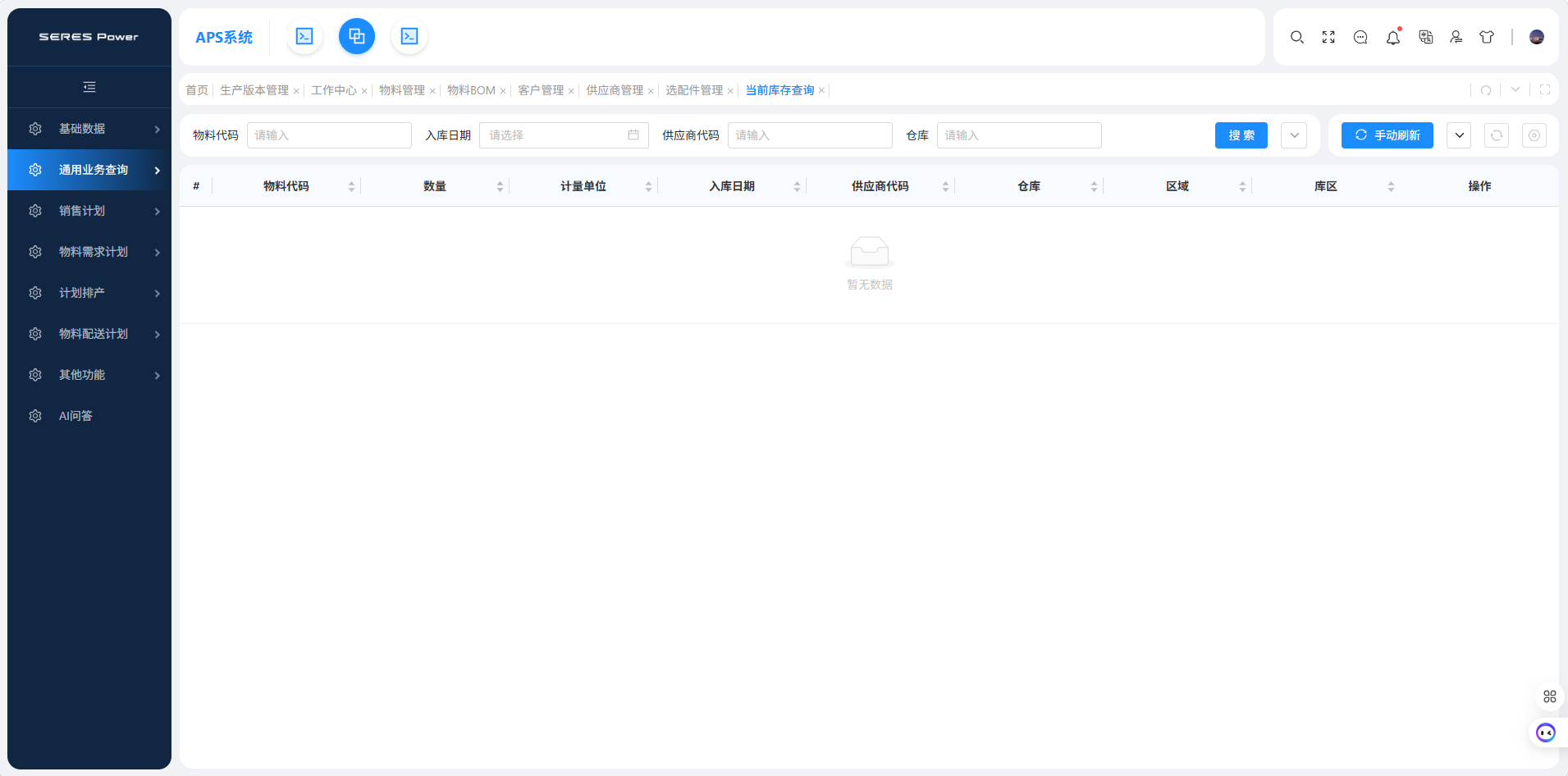The height and width of the screenshot is (776, 1568).
Task: Click the table refresh icon beside 手动刷新
Action: click(x=1497, y=135)
